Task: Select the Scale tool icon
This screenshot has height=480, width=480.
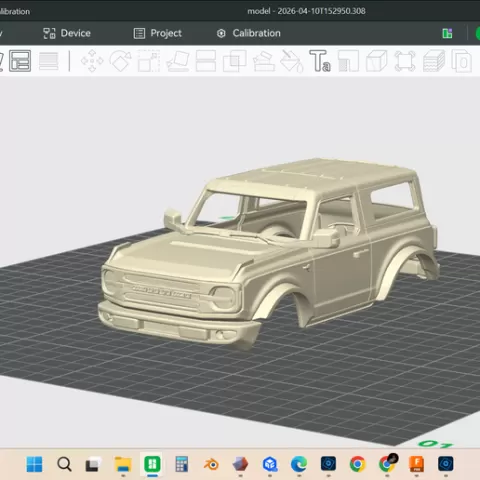Action: click(149, 61)
